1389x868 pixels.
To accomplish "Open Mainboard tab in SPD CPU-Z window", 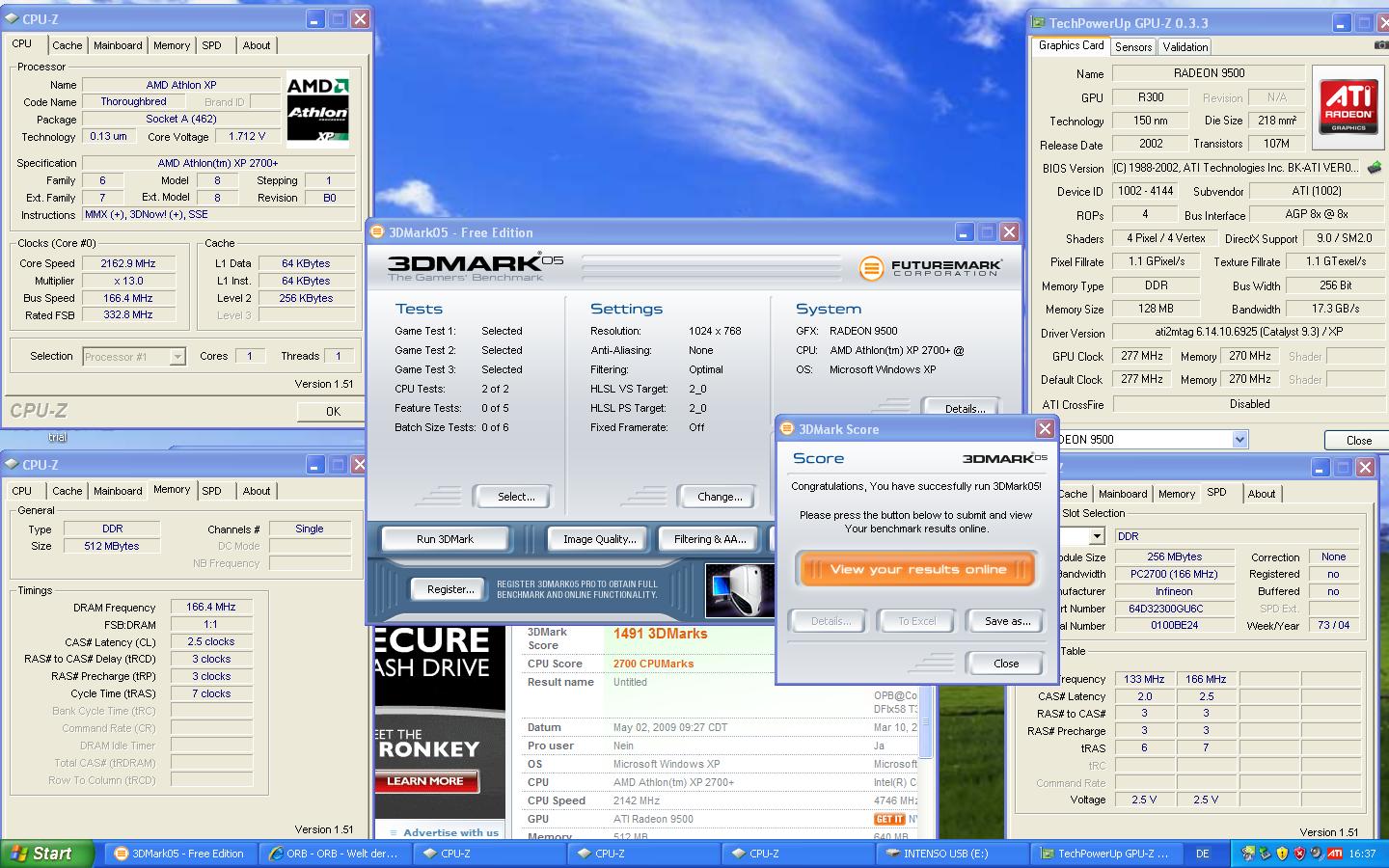I will [1123, 494].
